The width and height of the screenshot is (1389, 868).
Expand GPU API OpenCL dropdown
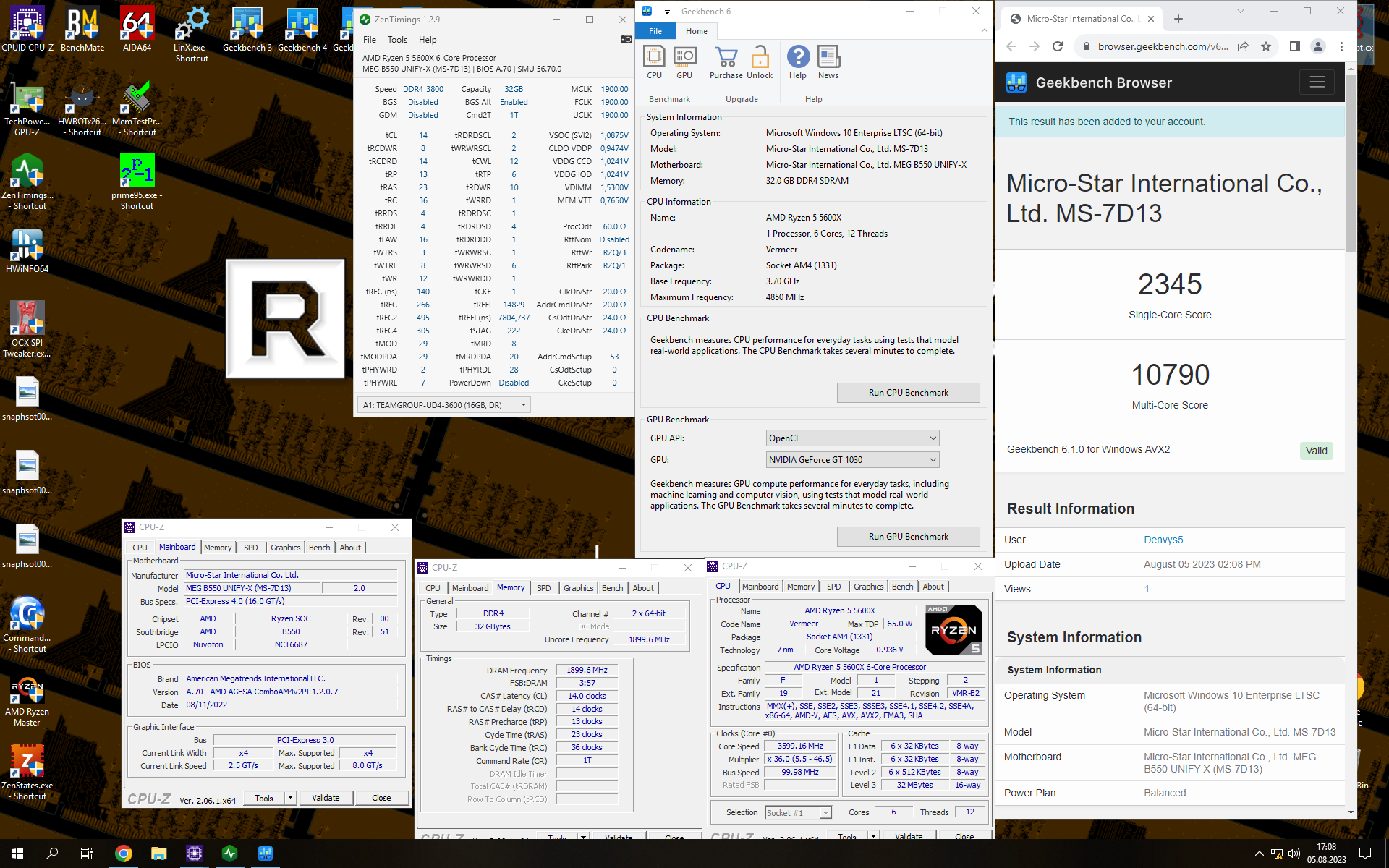852,438
